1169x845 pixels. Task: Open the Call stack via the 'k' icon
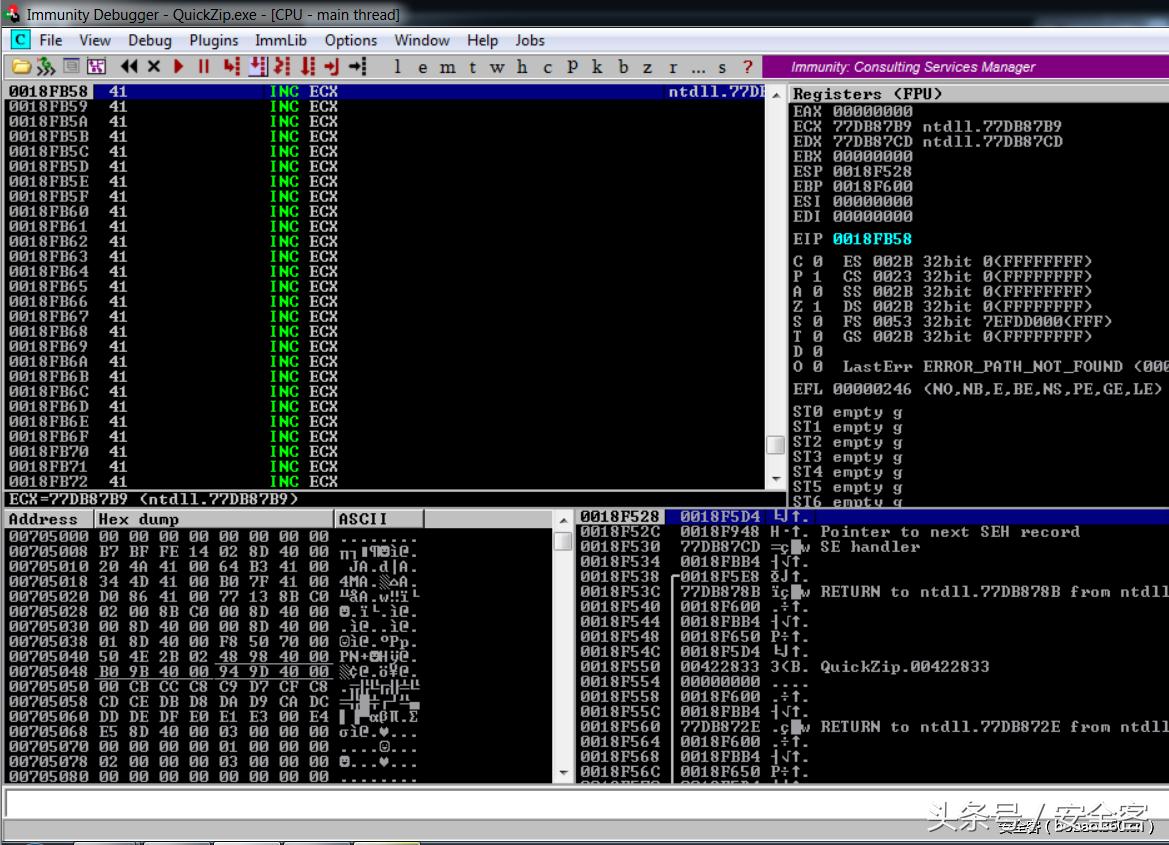(597, 67)
